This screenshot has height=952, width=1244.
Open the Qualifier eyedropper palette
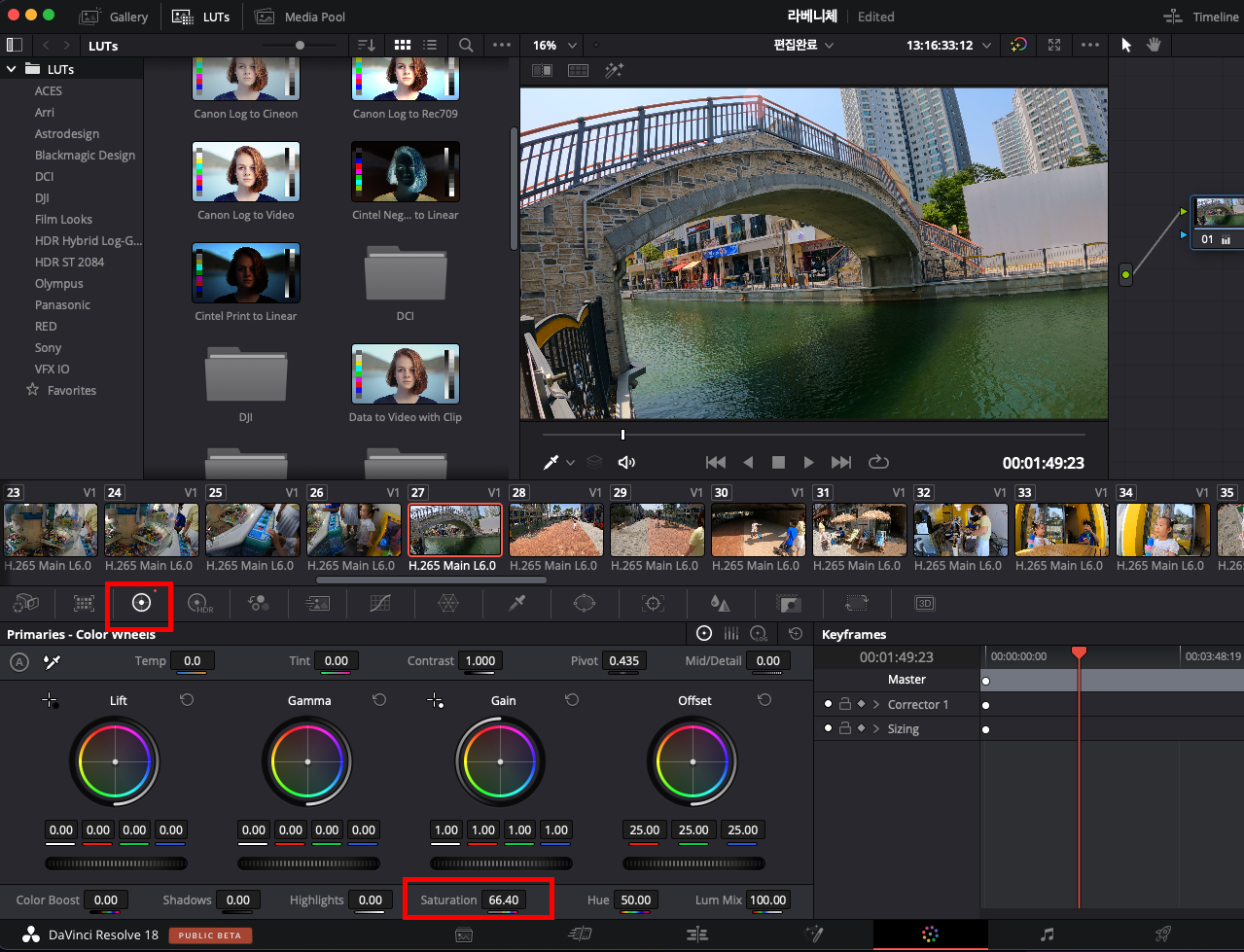(x=516, y=604)
